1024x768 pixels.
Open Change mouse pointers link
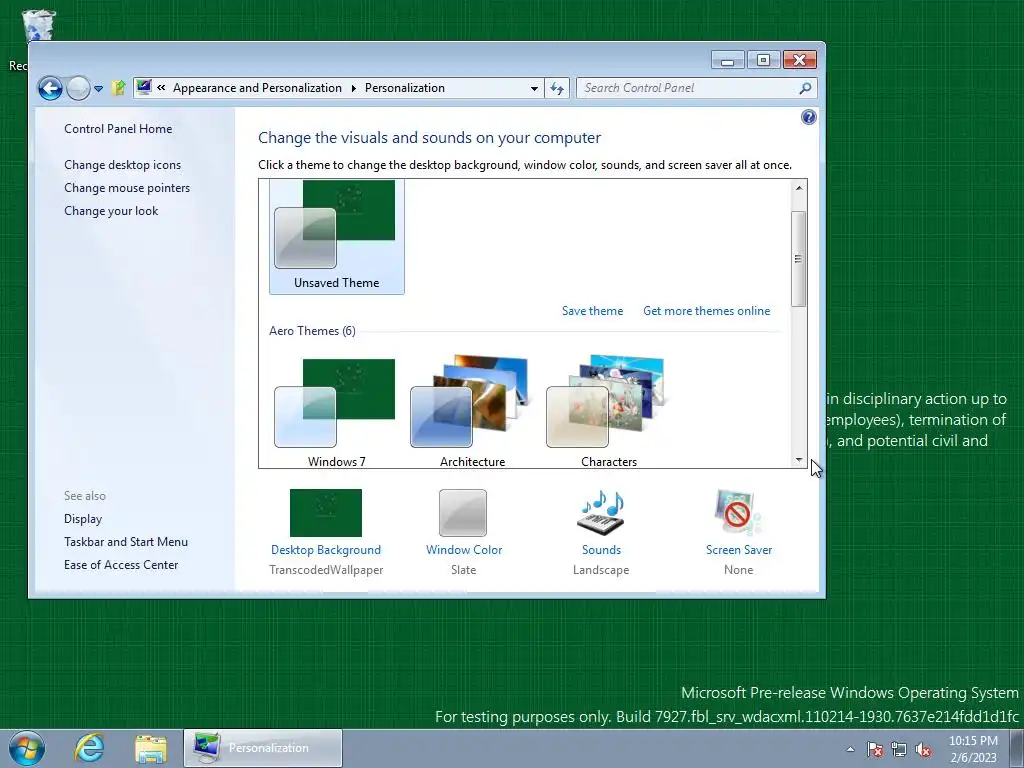127,187
